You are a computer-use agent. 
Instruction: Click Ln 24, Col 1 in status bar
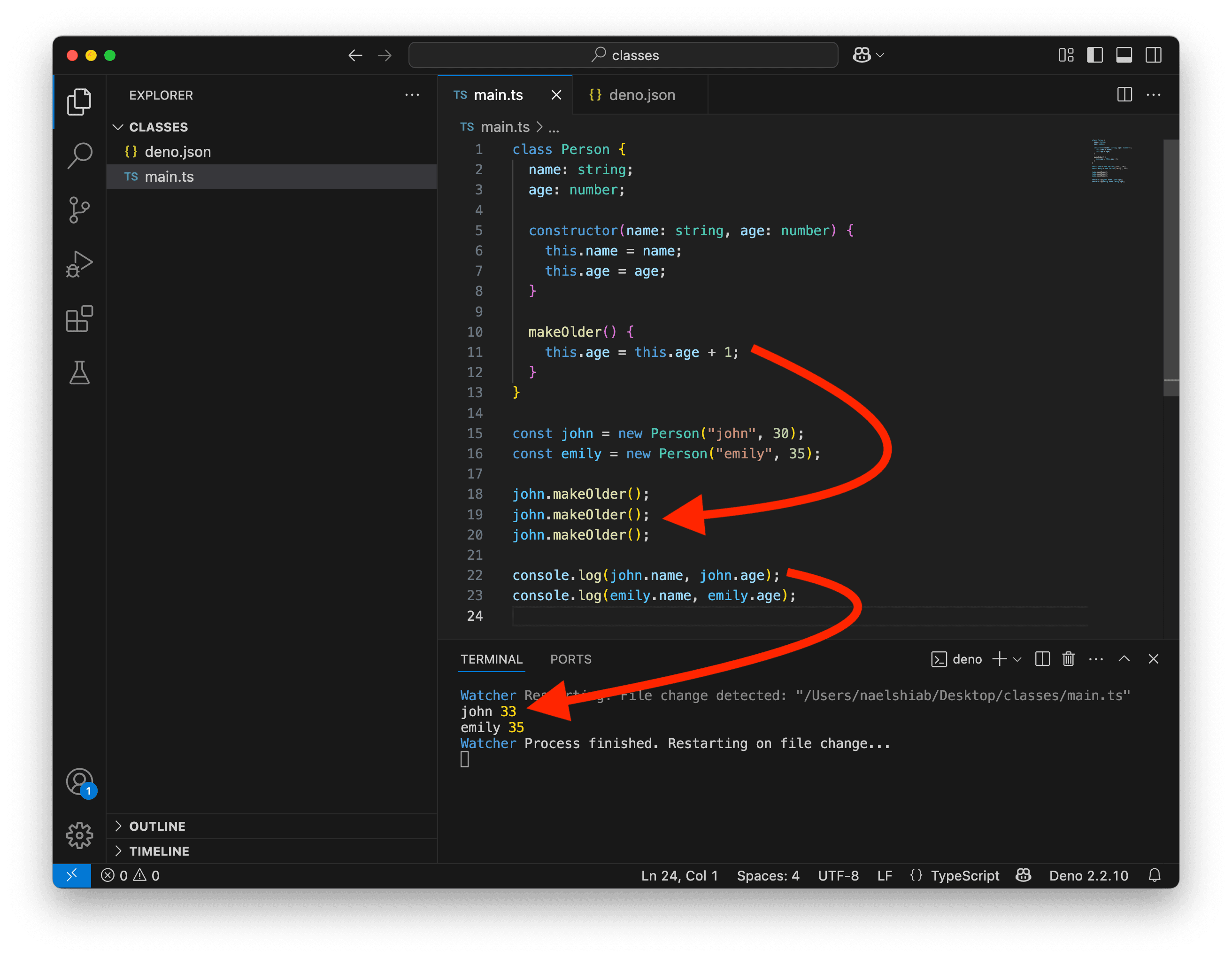(x=679, y=875)
